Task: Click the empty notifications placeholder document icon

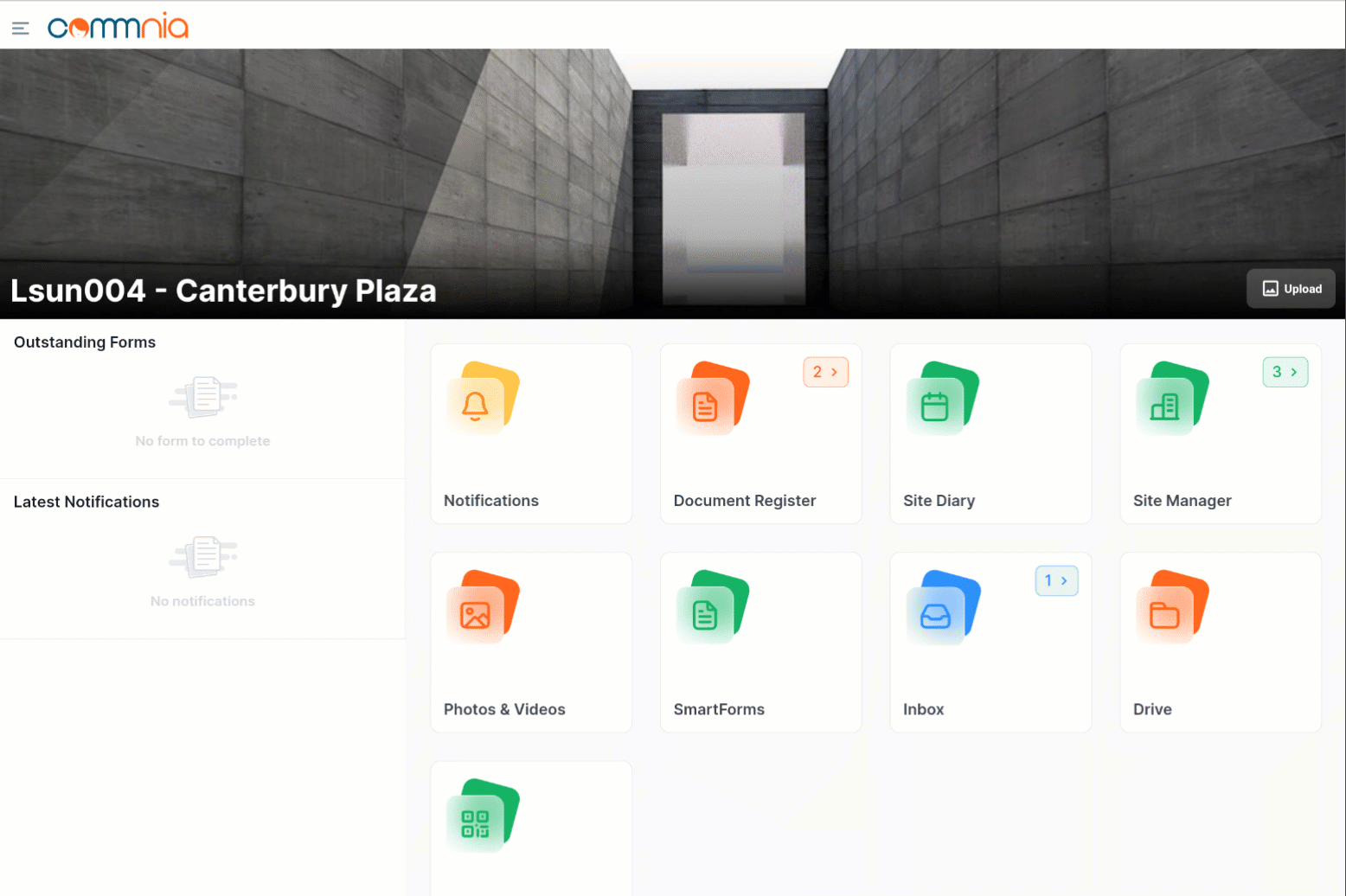Action: tap(203, 557)
